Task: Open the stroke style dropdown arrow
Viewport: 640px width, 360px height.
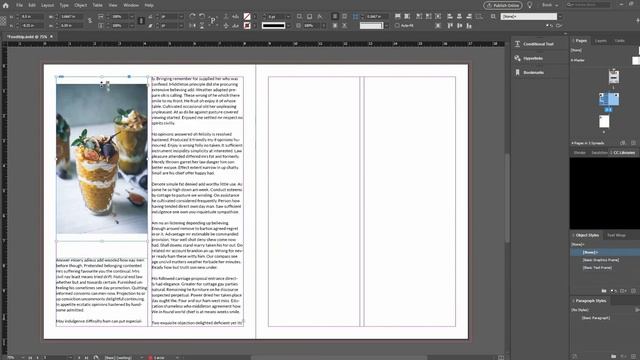Action: pyautogui.click(x=288, y=25)
